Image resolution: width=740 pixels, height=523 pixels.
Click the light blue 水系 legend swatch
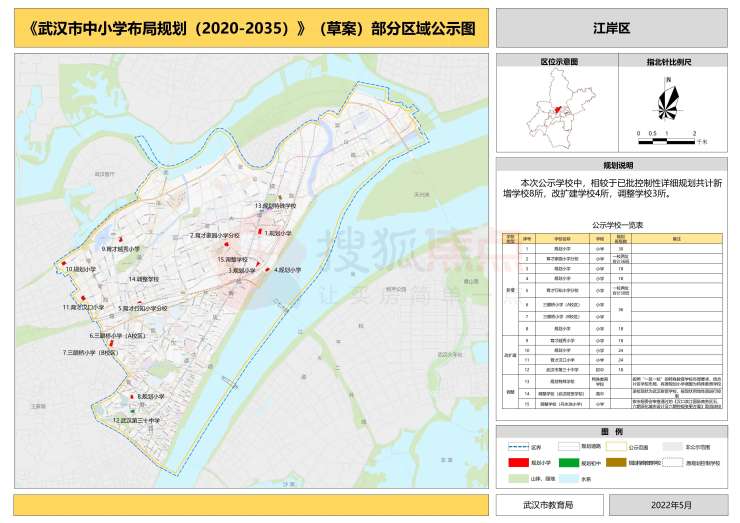(569, 478)
